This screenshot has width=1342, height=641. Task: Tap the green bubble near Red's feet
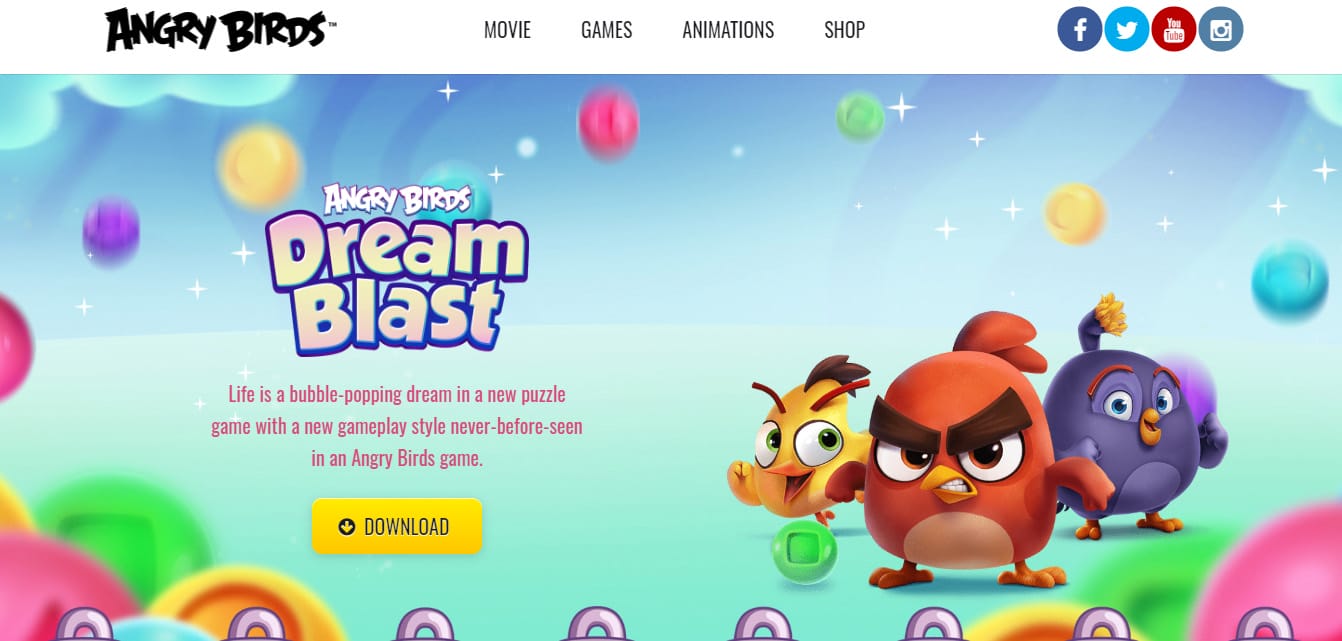(804, 550)
